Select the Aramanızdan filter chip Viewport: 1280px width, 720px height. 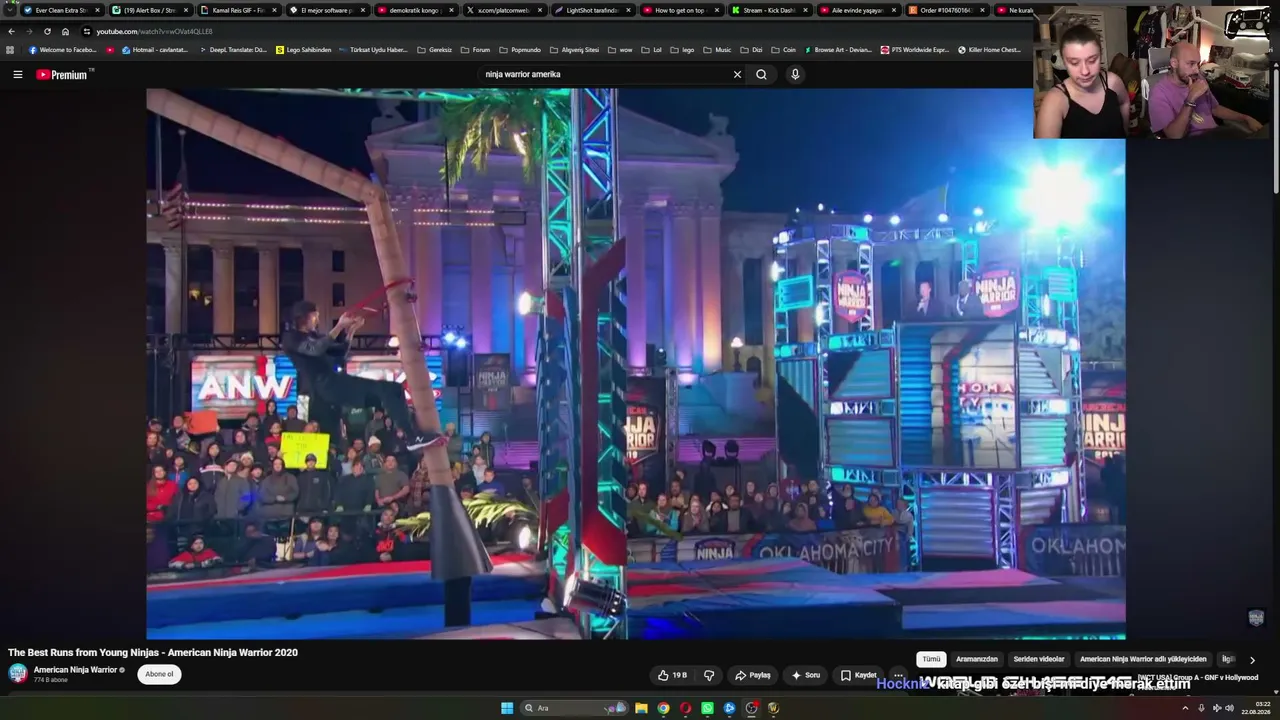977,659
